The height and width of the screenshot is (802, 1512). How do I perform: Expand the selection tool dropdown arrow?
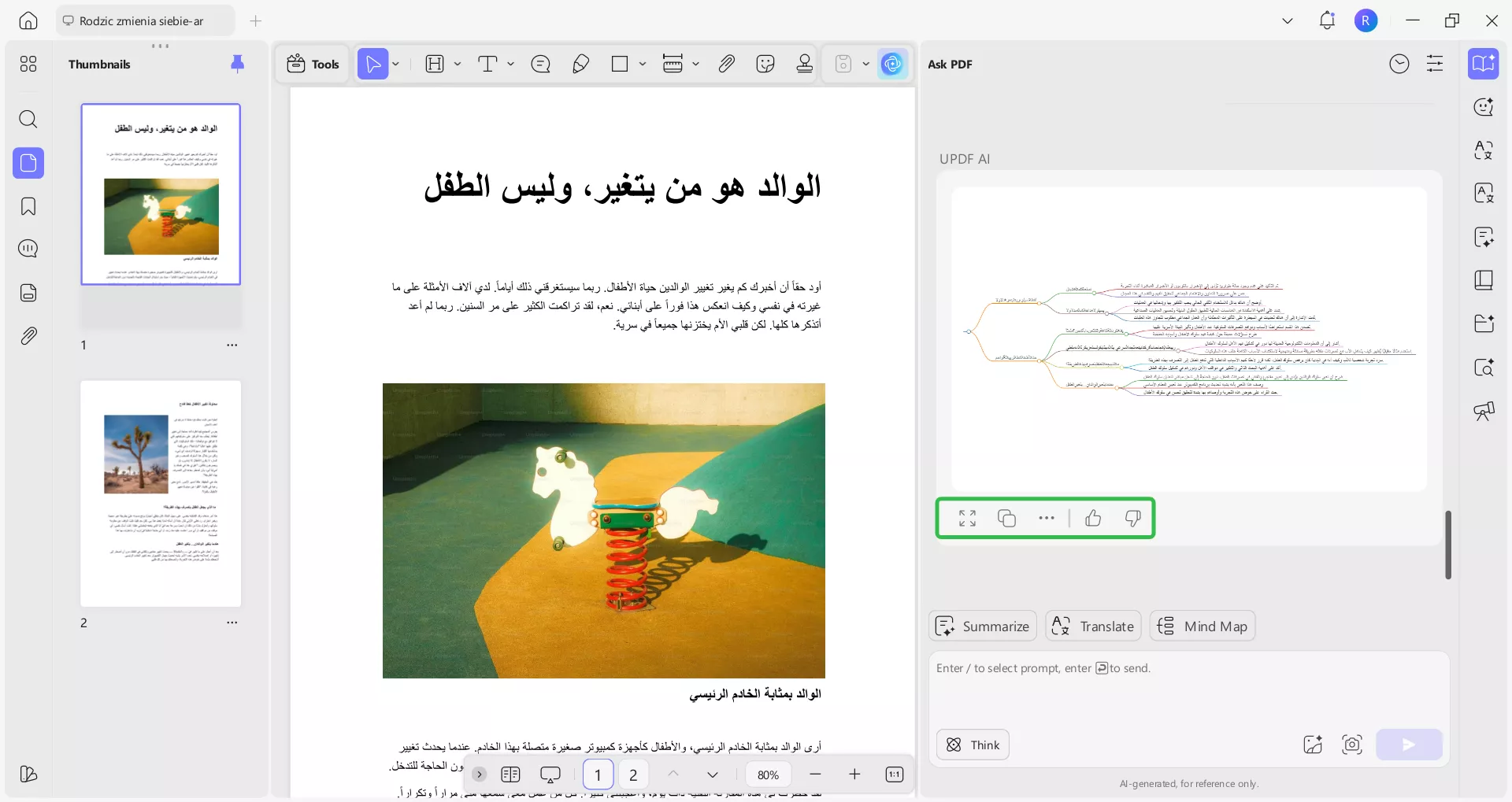(396, 64)
